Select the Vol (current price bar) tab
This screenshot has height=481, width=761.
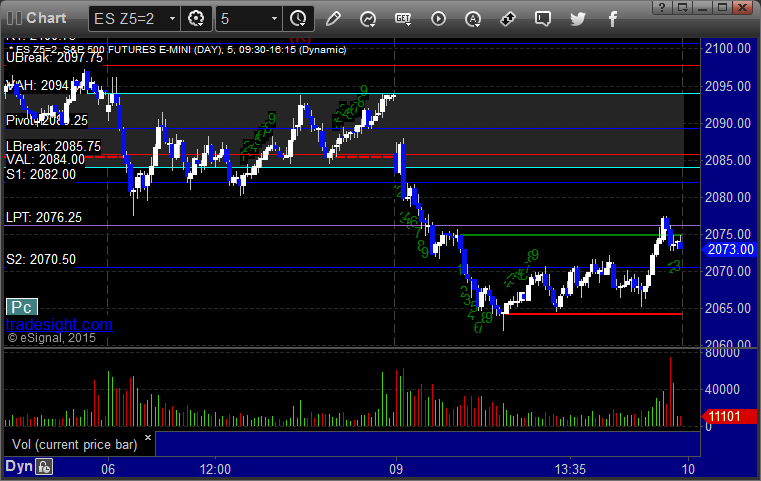click(75, 445)
